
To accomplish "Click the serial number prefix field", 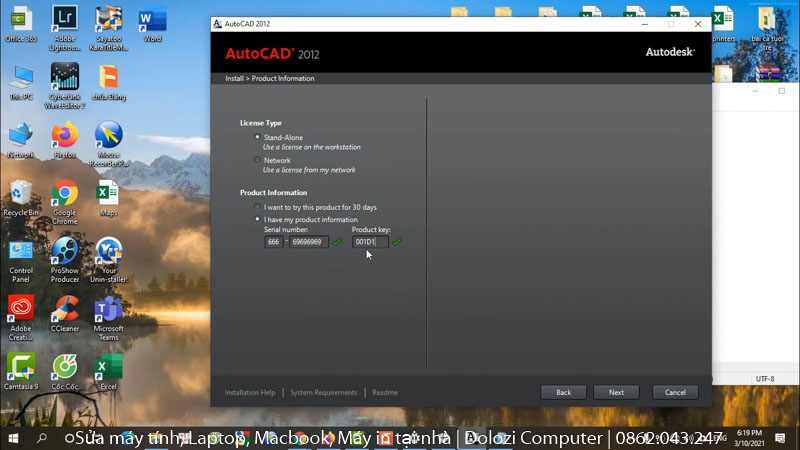I will coord(273,242).
